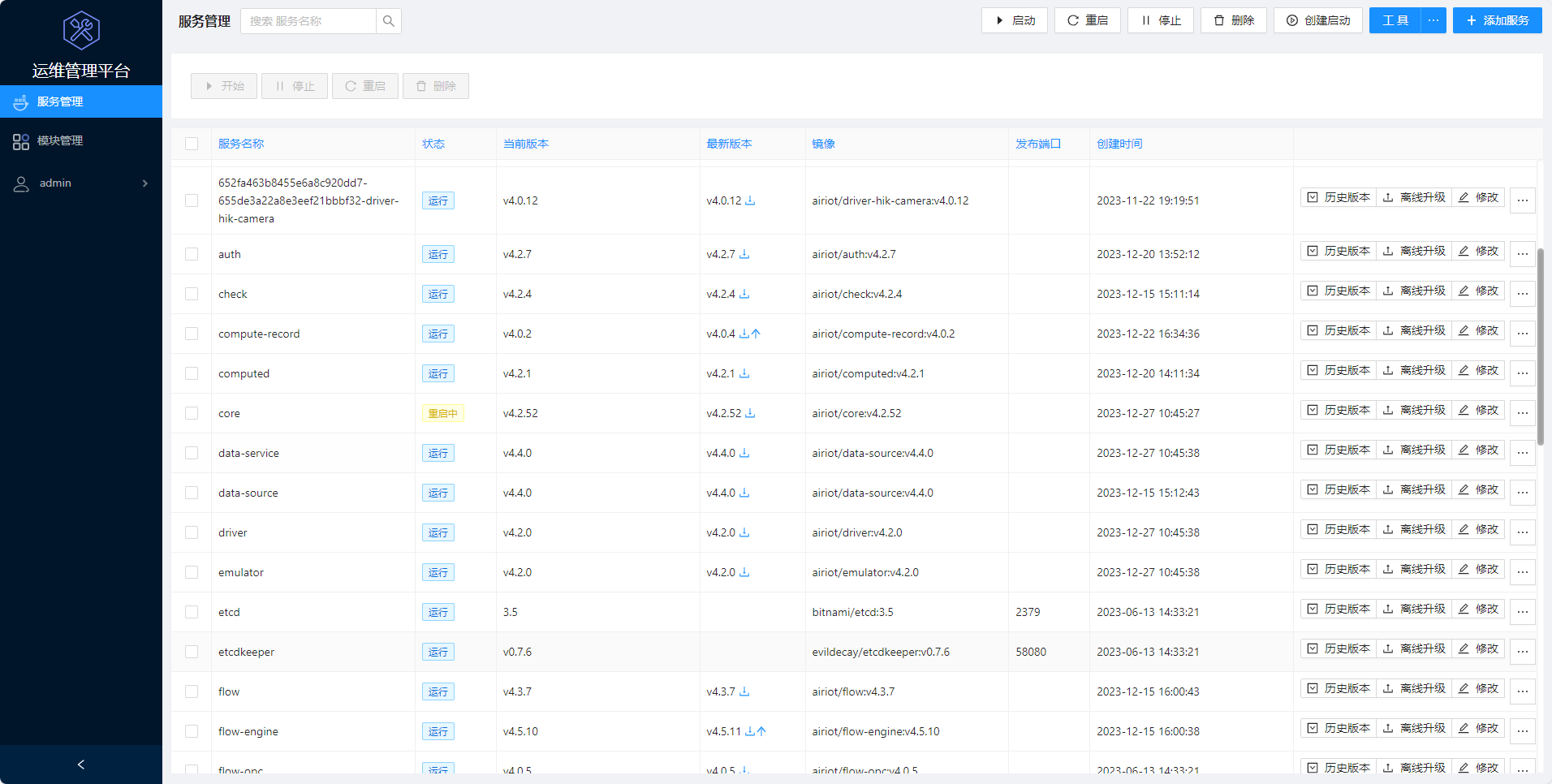1552x784 pixels.
Task: Select the compute-record row checkbox
Action: click(x=192, y=334)
